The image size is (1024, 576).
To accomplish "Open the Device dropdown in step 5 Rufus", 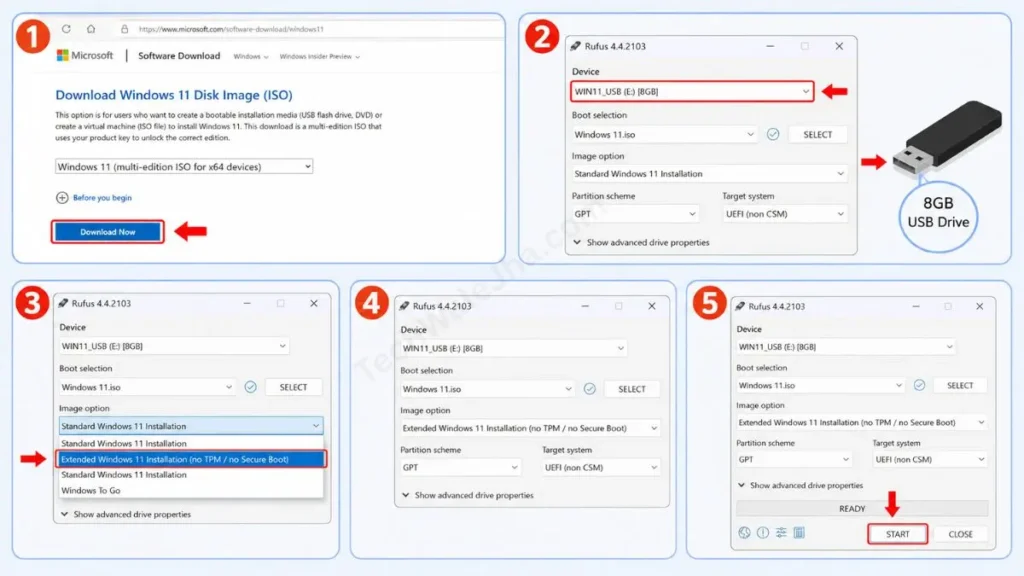I will click(846, 347).
